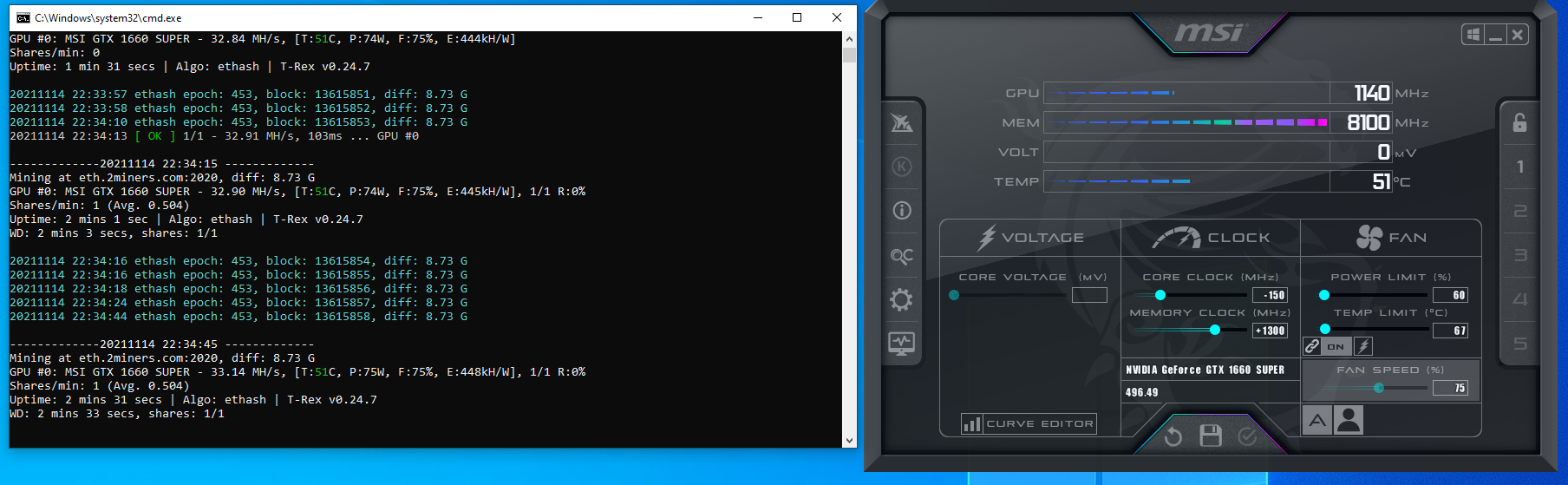Toggle apply at Windows startup icon

point(1473,35)
